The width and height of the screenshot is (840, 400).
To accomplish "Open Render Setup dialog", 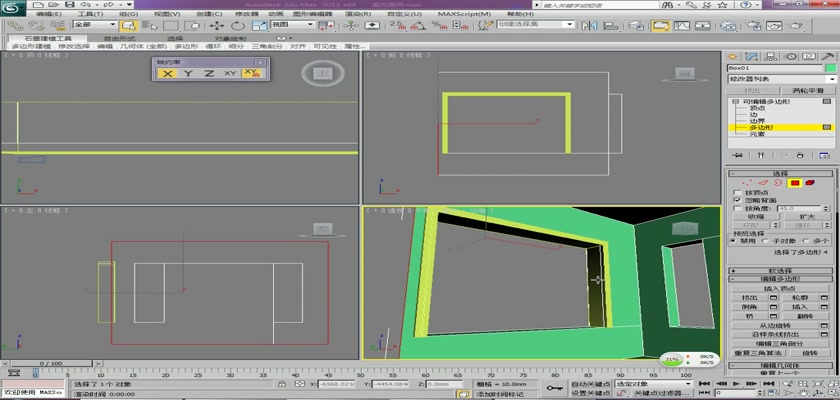I will tap(753, 25).
